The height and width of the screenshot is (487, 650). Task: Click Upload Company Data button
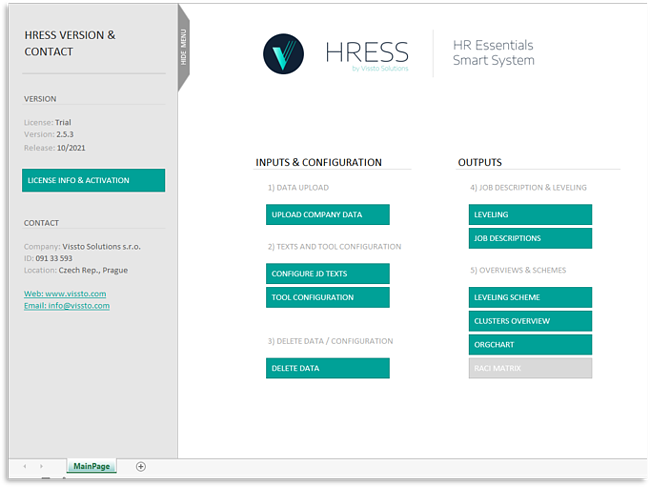tap(327, 215)
